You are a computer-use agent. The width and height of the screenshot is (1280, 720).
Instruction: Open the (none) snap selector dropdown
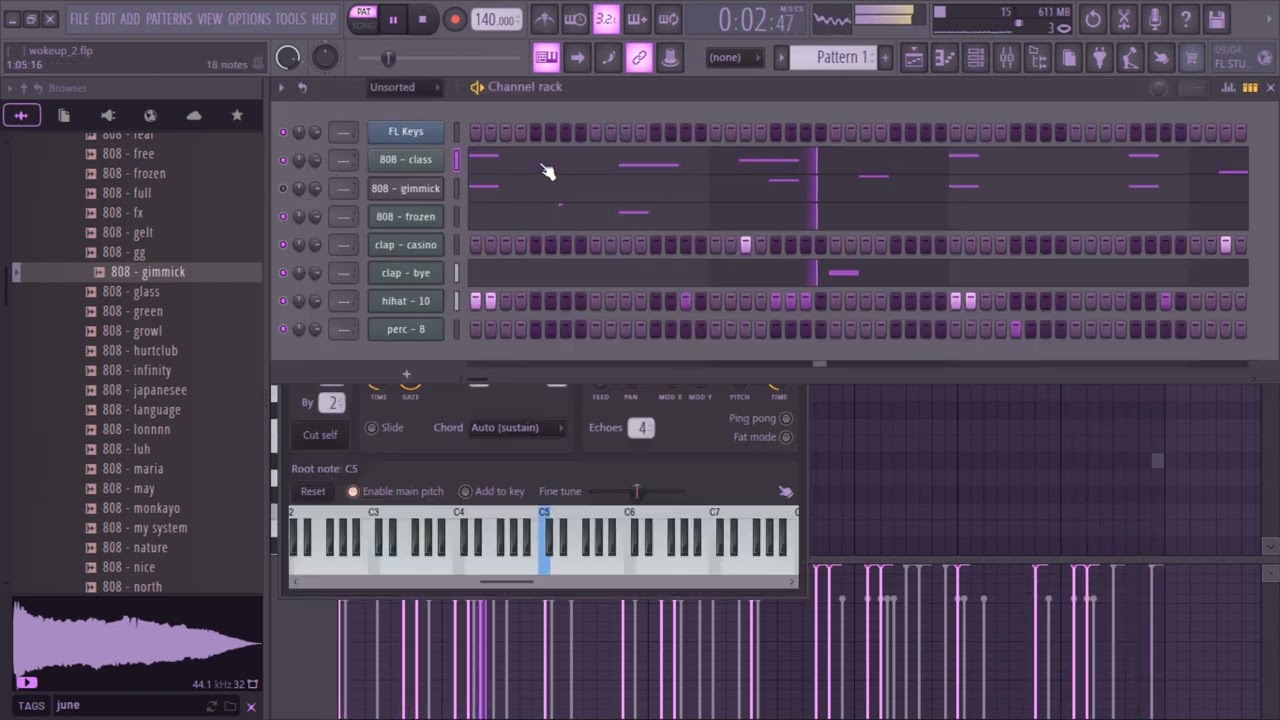tap(733, 58)
